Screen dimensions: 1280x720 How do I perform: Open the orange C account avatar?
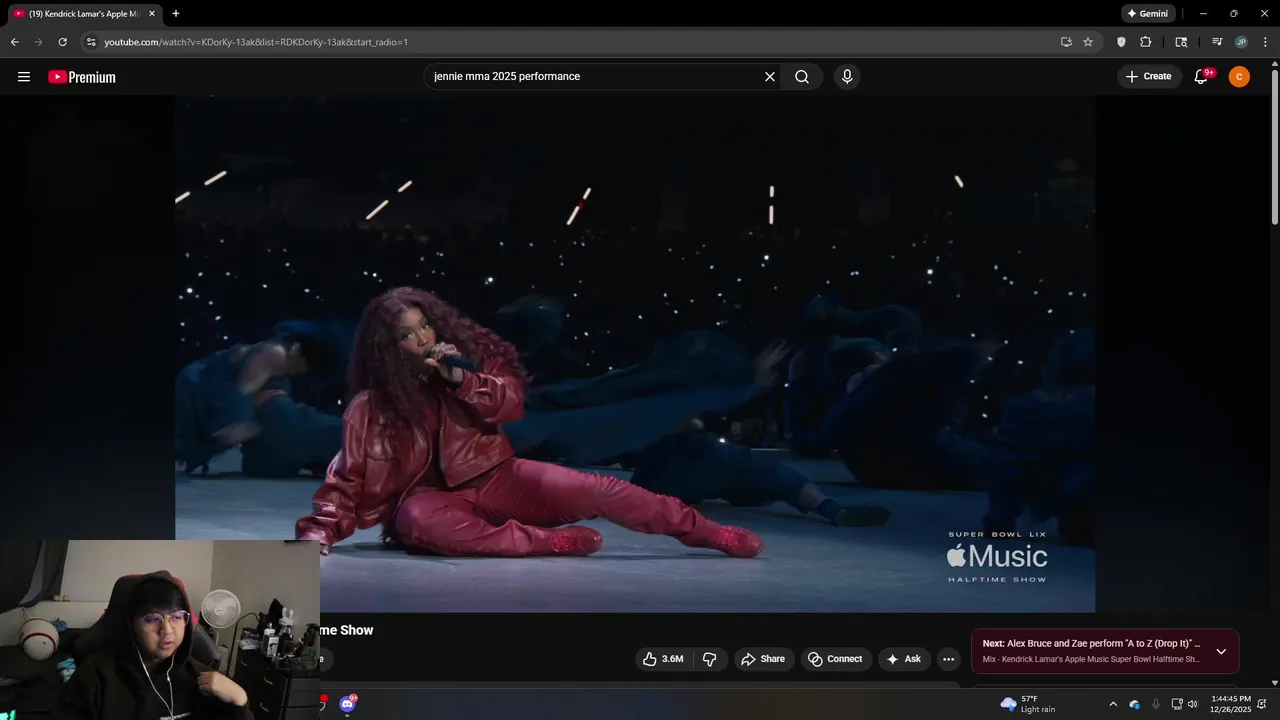click(1239, 77)
